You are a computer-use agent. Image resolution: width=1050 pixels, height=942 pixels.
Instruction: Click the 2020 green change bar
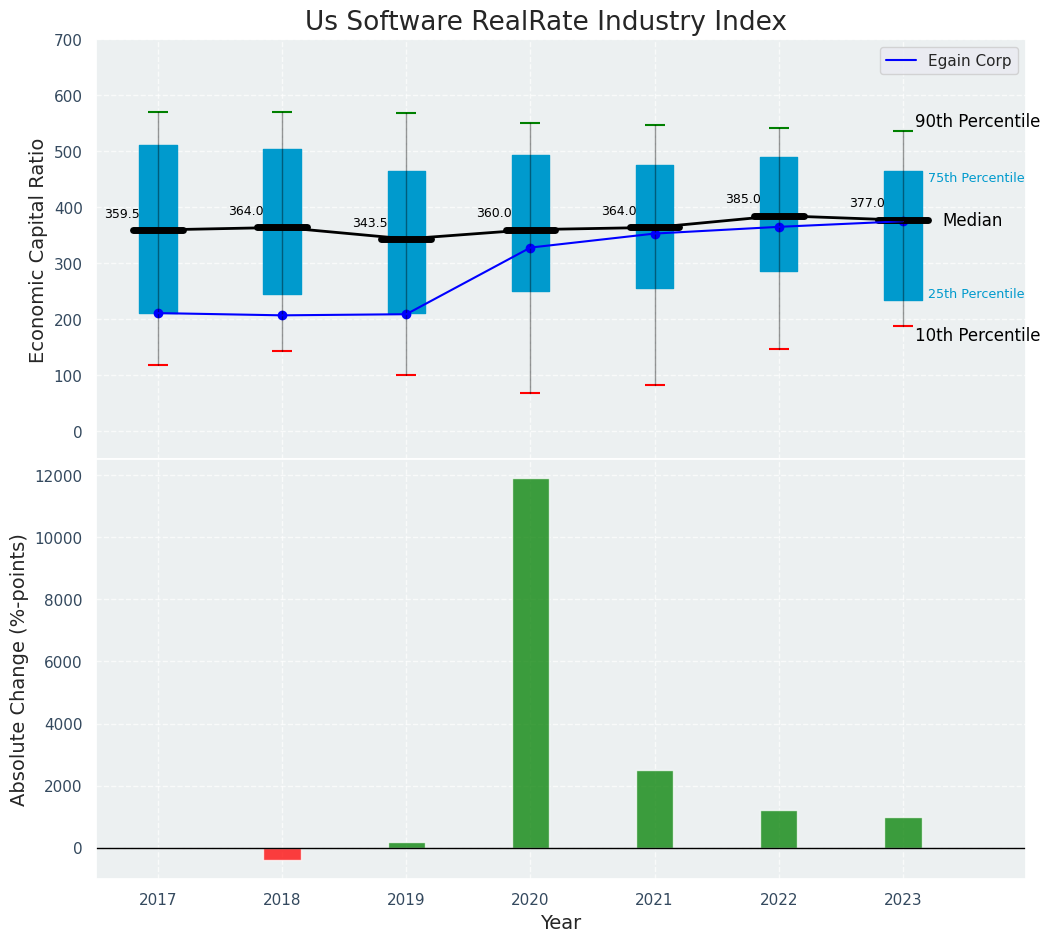531,663
